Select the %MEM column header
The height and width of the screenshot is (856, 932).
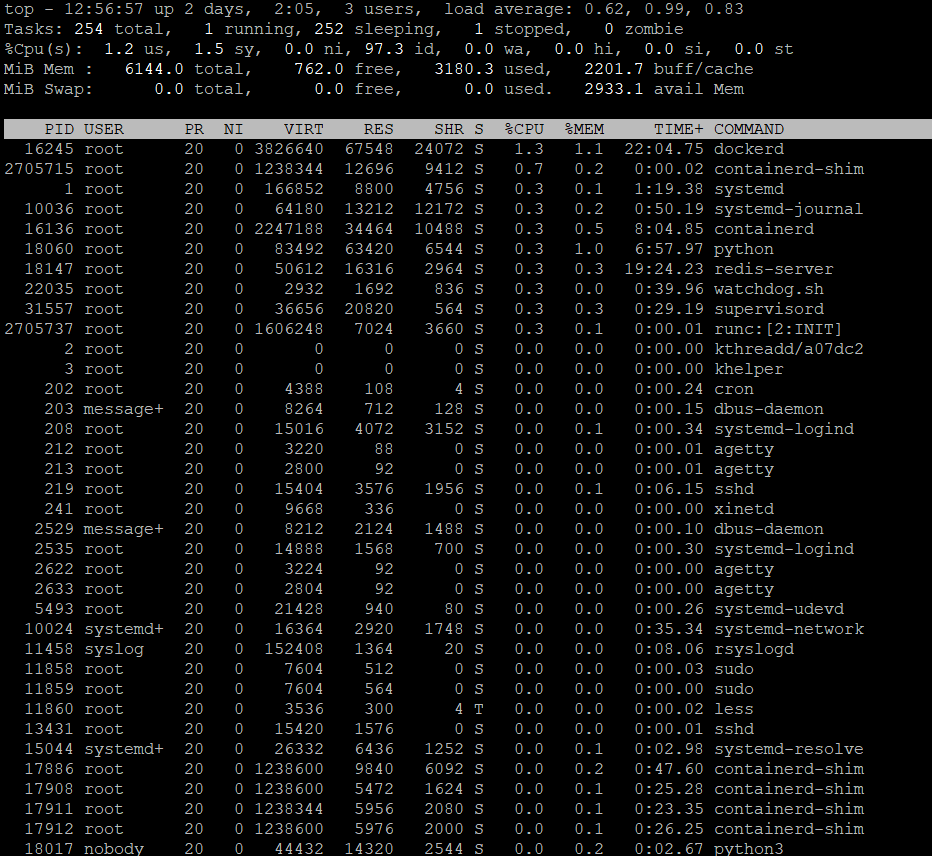584,129
